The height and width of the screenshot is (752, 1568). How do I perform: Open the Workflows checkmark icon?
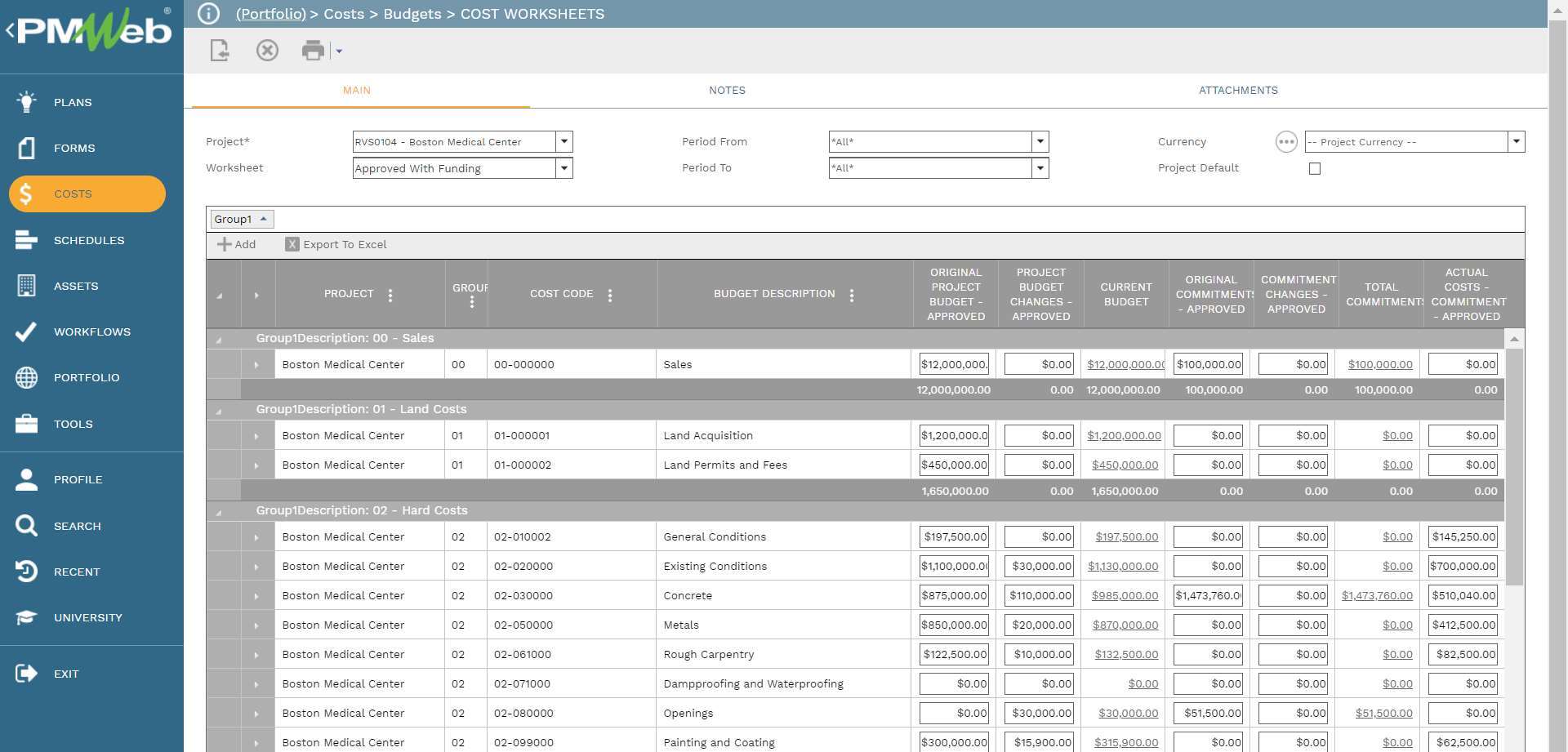coord(26,332)
